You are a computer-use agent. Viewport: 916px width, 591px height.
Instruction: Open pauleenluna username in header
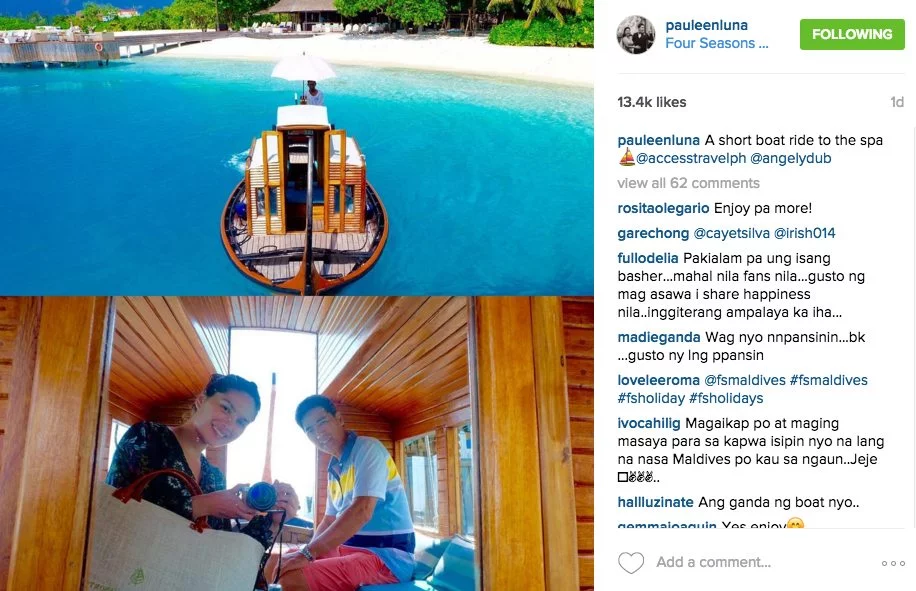pos(706,25)
